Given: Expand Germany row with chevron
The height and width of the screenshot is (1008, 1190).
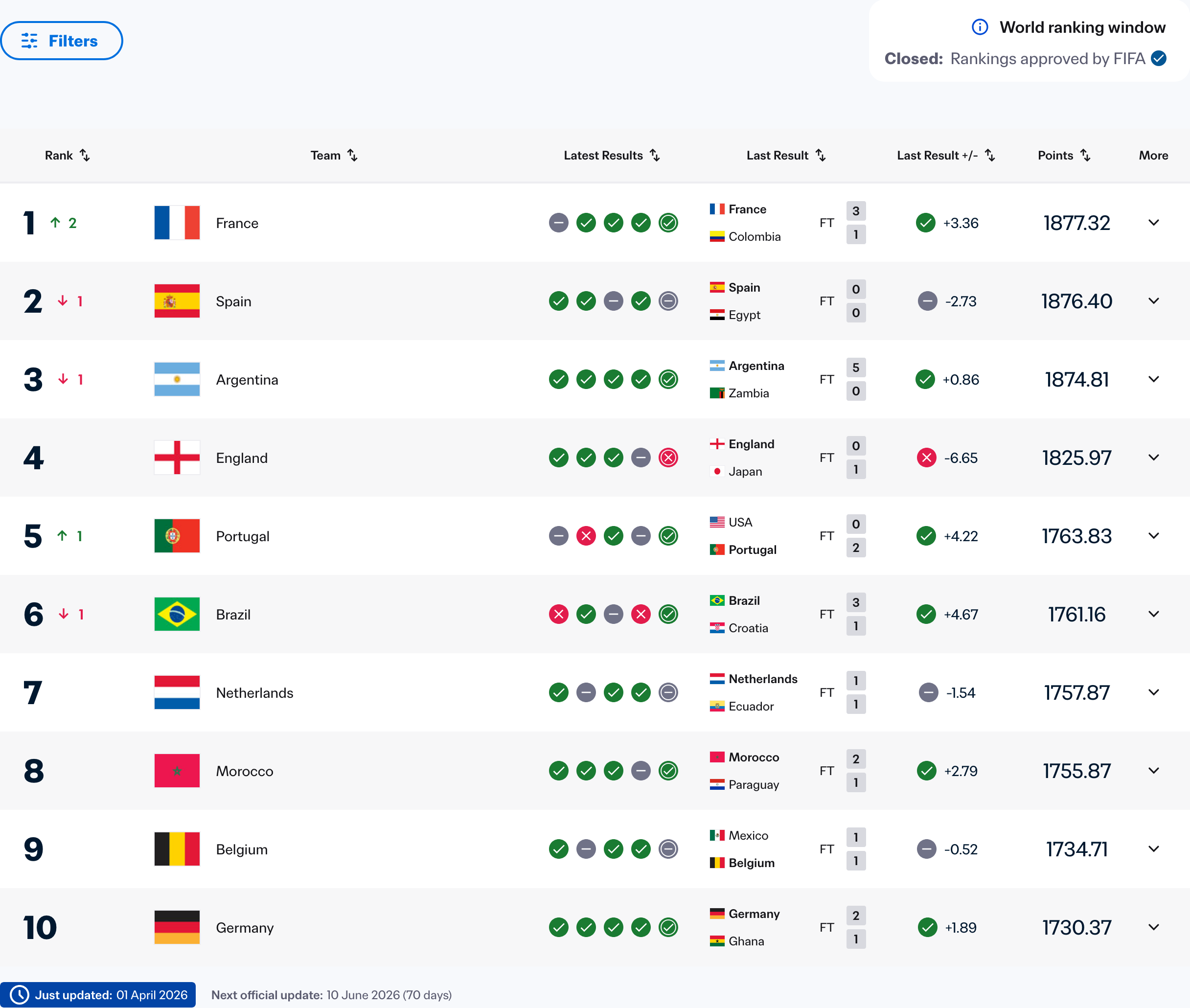Looking at the screenshot, I should 1153,927.
